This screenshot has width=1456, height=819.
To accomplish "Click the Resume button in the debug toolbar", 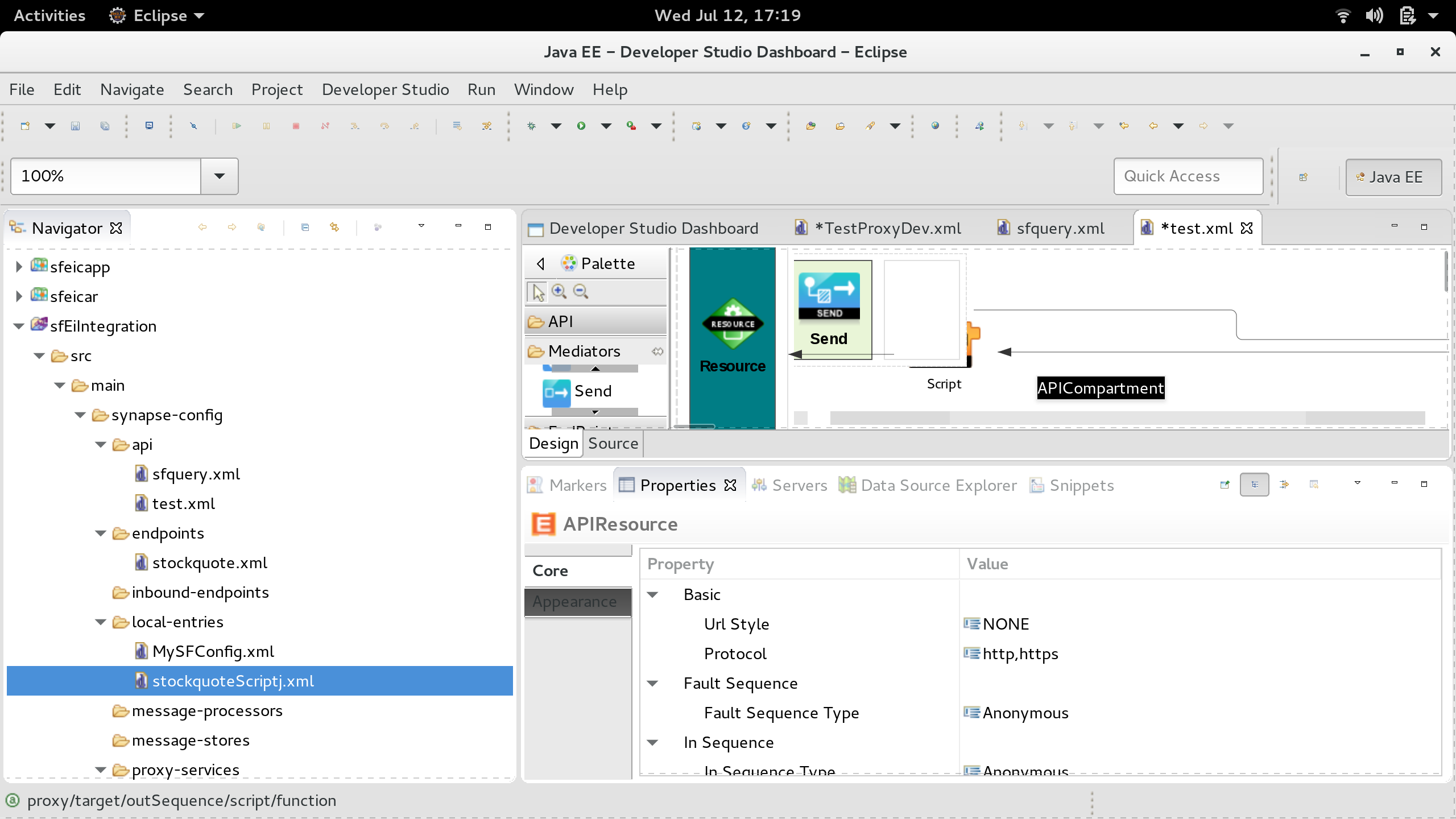I will [x=237, y=126].
